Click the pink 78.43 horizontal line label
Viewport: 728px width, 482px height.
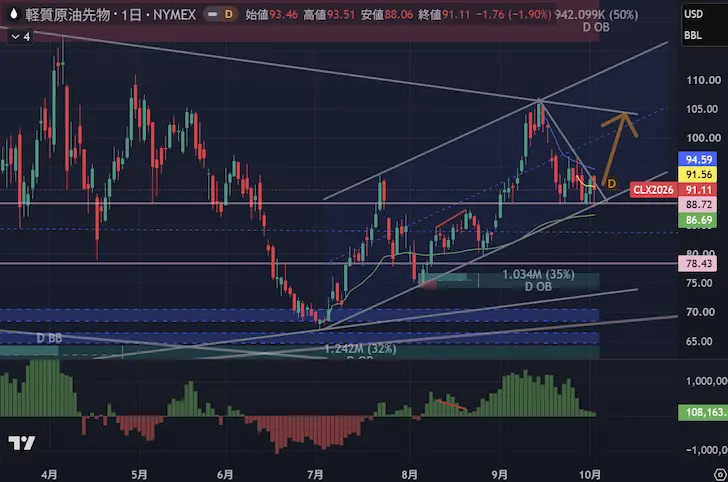698,263
